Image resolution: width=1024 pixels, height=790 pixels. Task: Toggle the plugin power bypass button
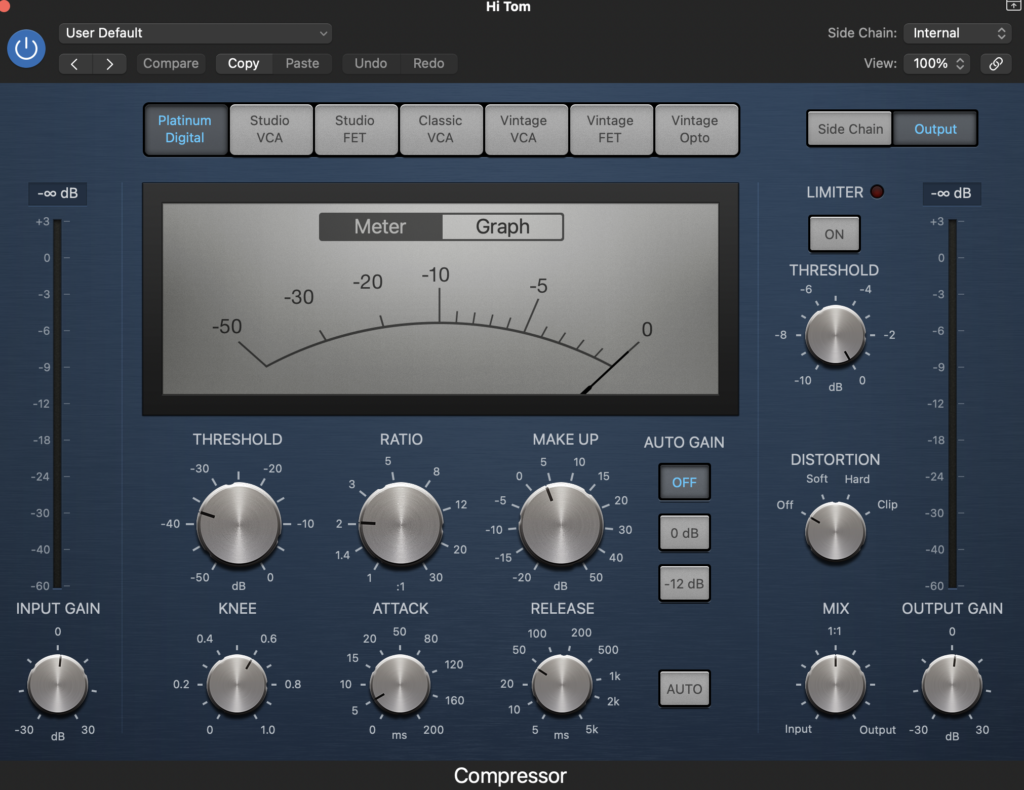coord(26,48)
